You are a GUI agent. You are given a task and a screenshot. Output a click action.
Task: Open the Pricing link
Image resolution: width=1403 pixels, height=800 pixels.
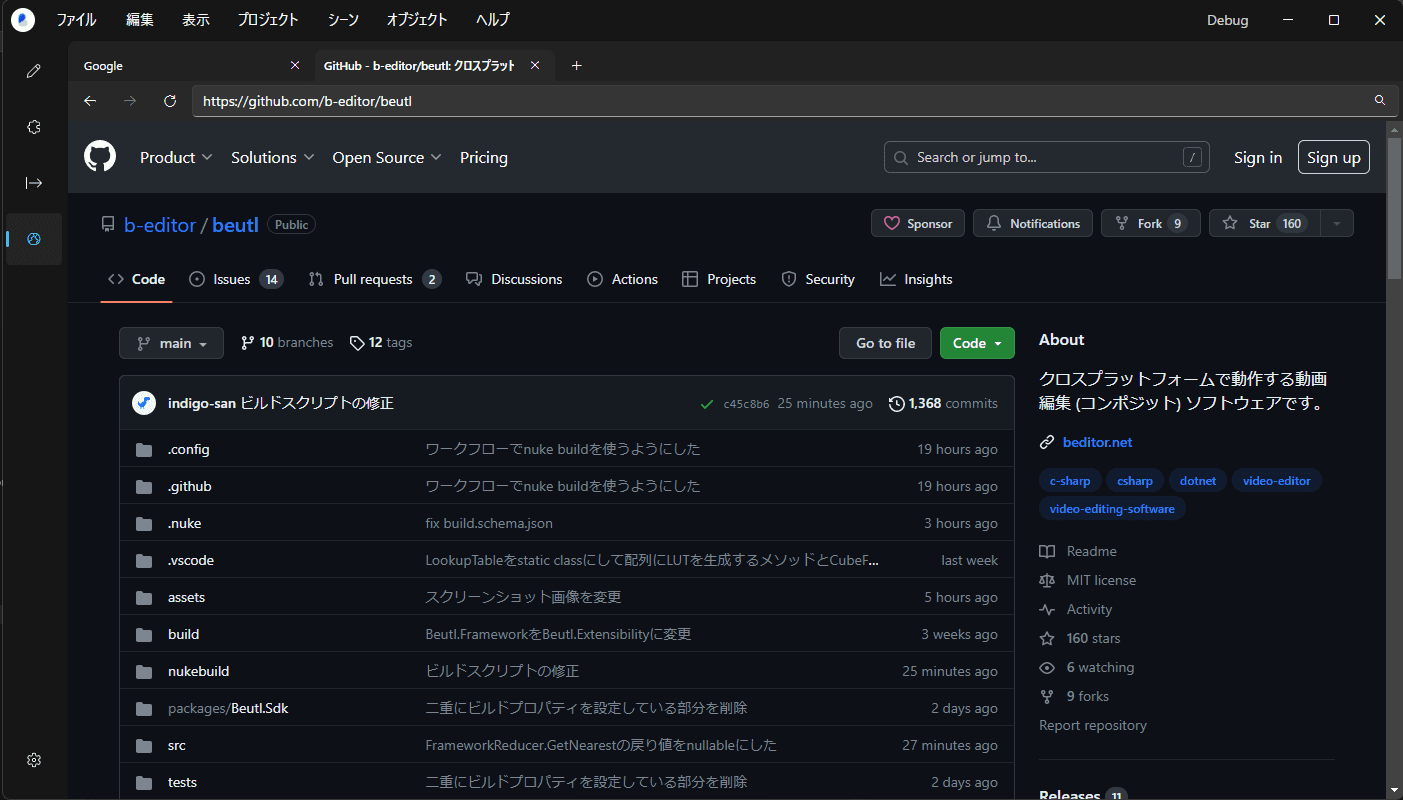(x=484, y=157)
